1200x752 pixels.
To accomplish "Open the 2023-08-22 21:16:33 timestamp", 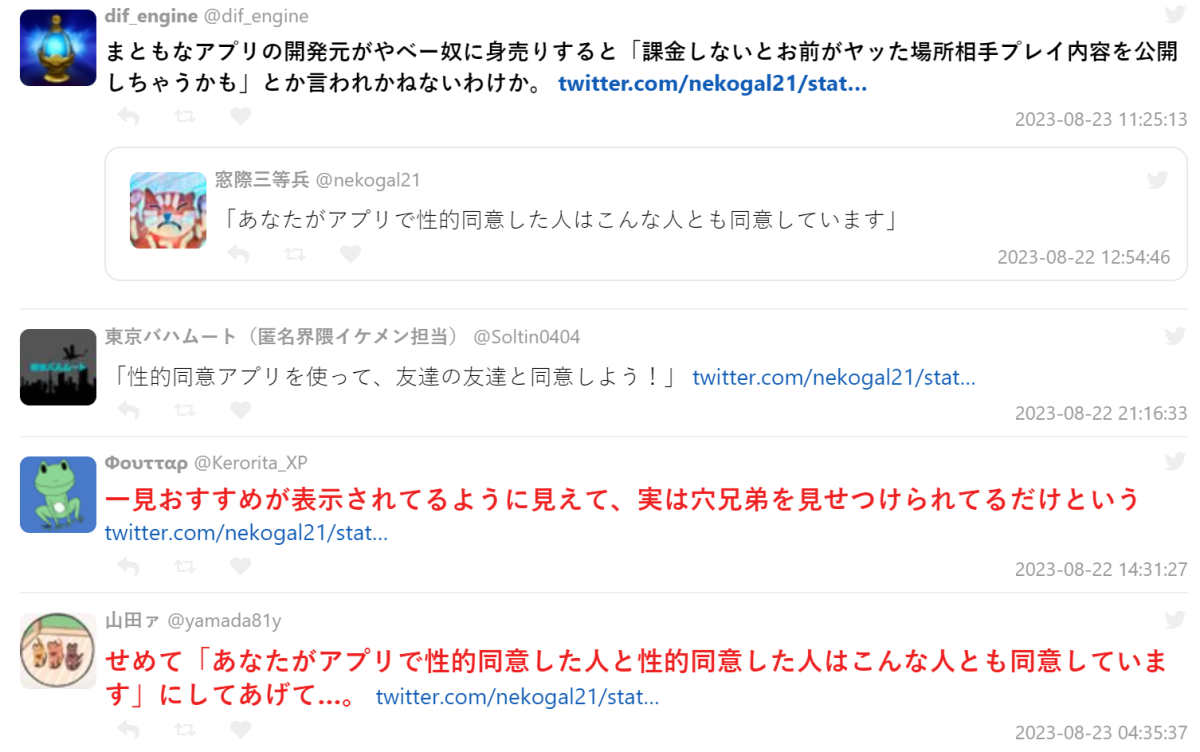I will pyautogui.click(x=1100, y=413).
